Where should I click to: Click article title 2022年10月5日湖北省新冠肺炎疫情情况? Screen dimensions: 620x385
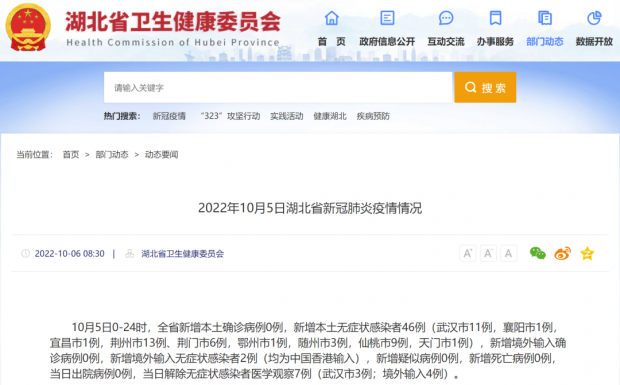point(310,208)
